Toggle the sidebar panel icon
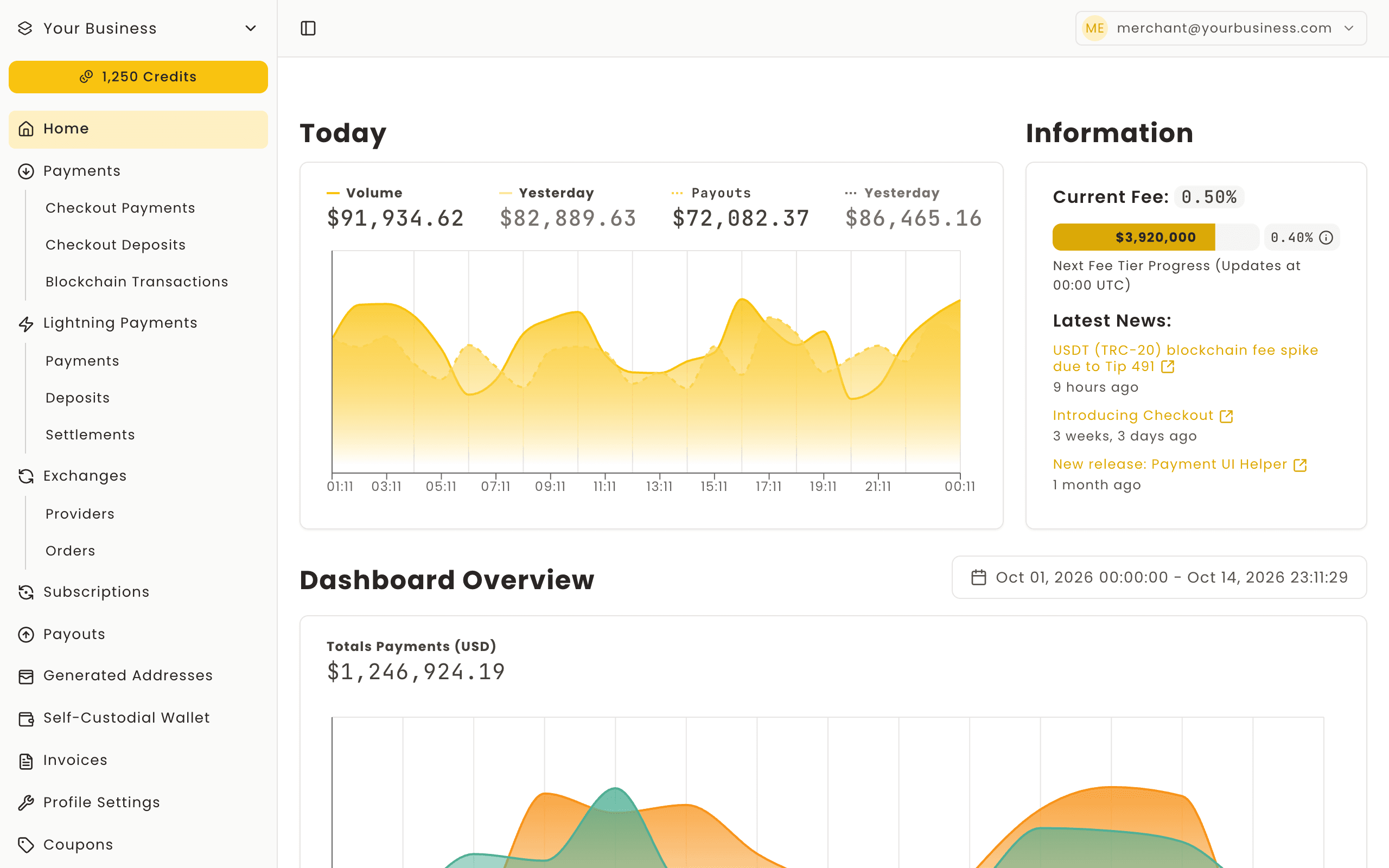Screen dimensions: 1389x868 [x=308, y=28]
